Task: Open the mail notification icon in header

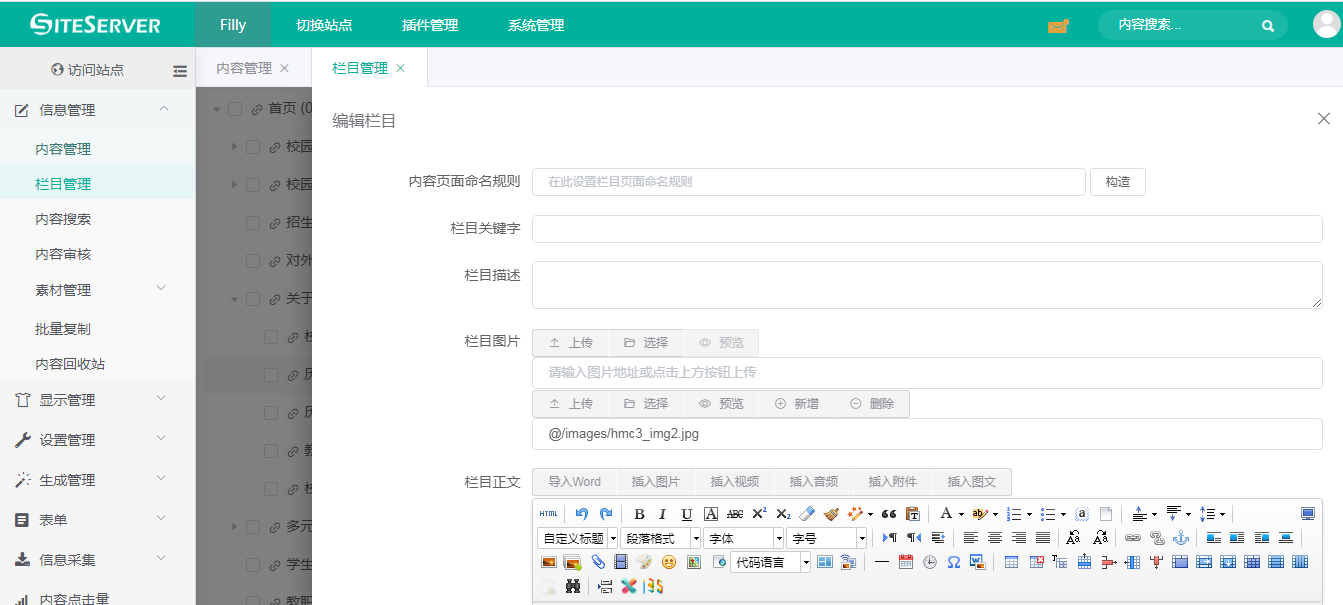Action: 1058,26
